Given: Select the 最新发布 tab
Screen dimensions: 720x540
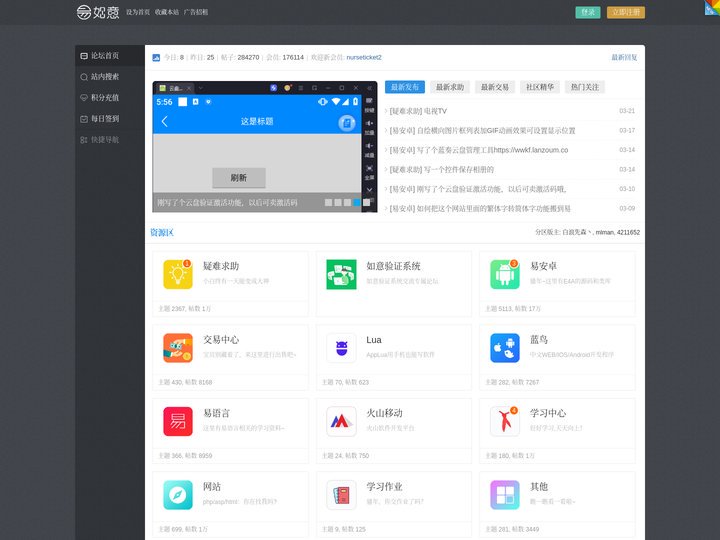Looking at the screenshot, I should [x=405, y=87].
